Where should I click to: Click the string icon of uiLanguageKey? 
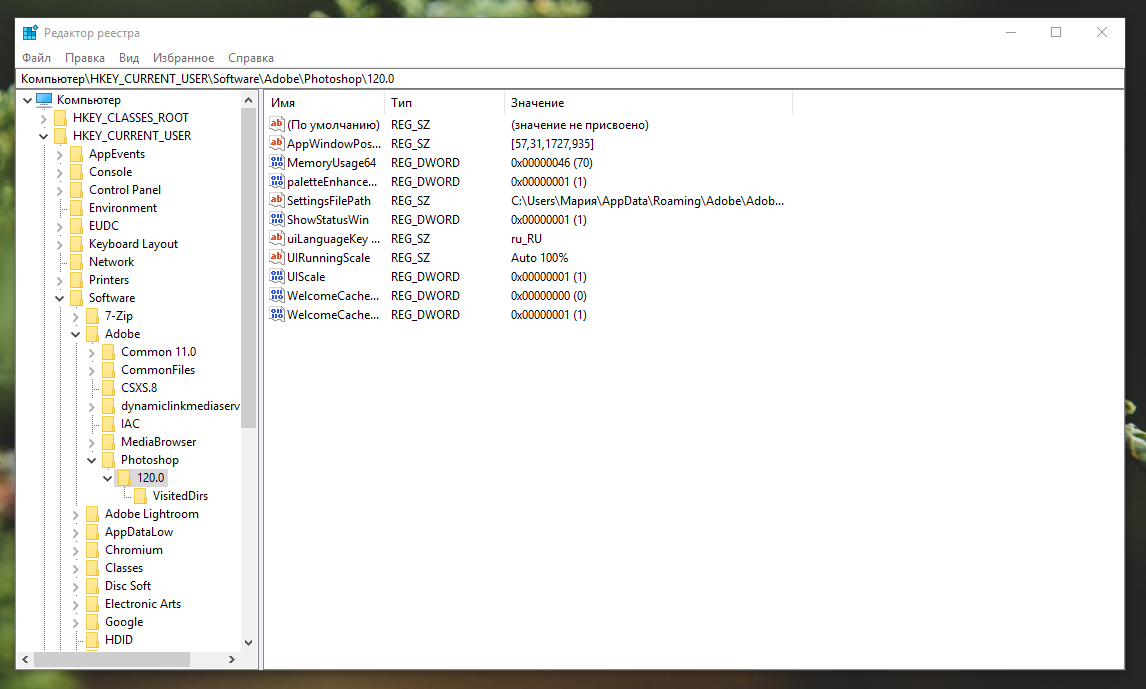click(x=276, y=238)
